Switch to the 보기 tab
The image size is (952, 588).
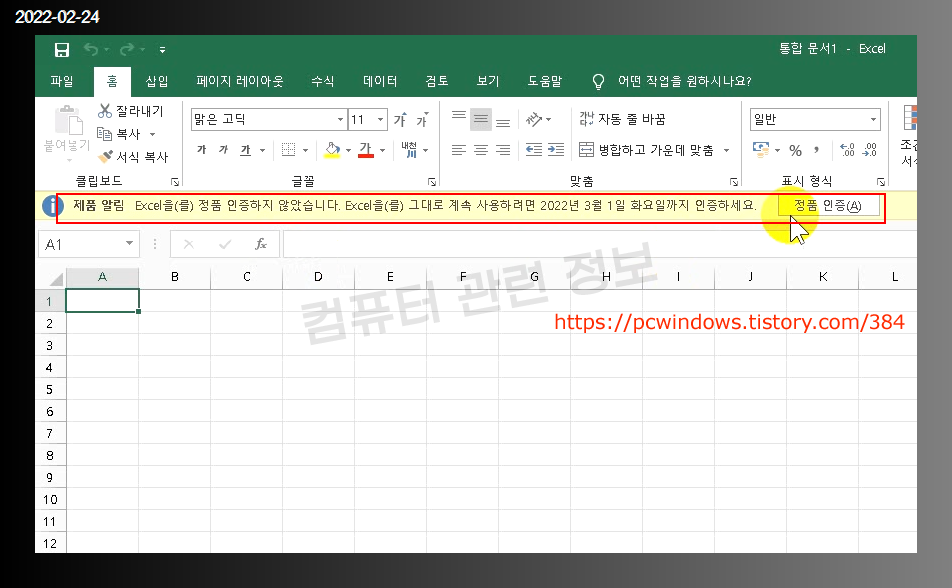point(488,81)
